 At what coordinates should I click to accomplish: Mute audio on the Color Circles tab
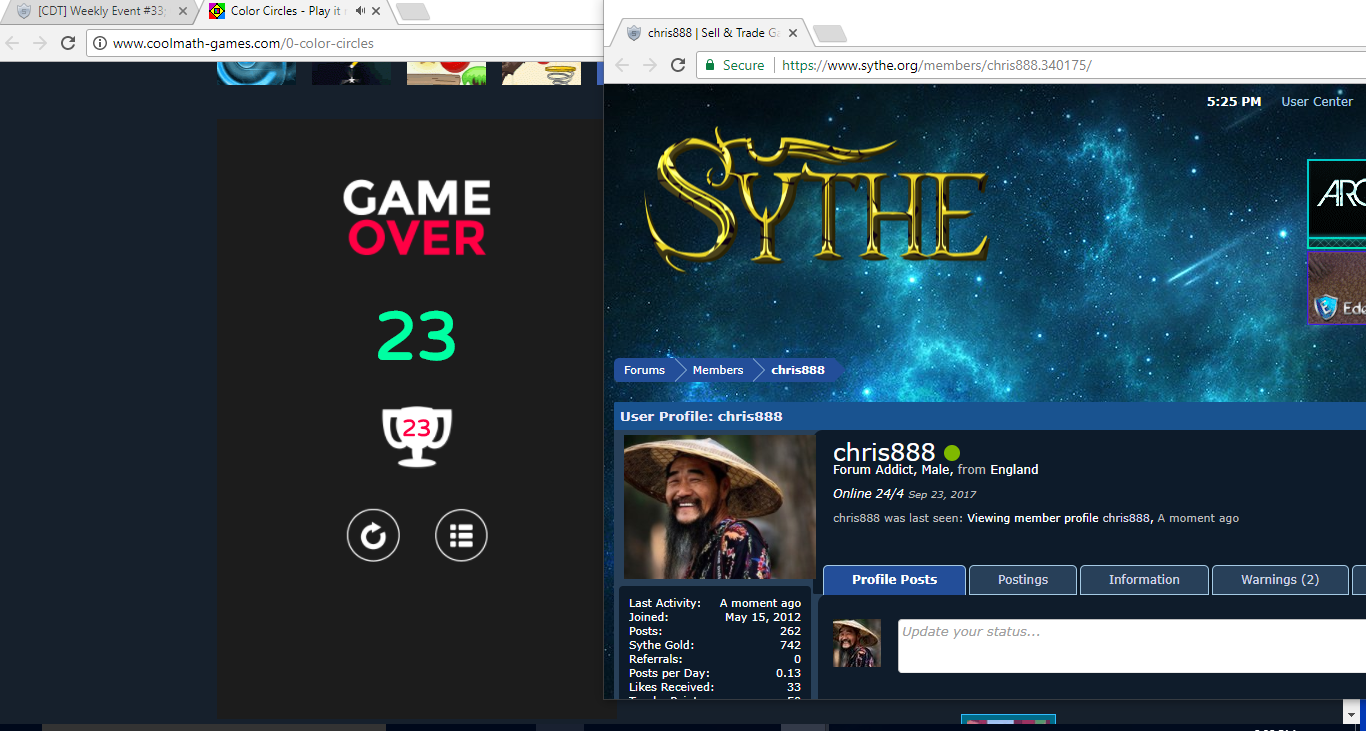pos(360,11)
